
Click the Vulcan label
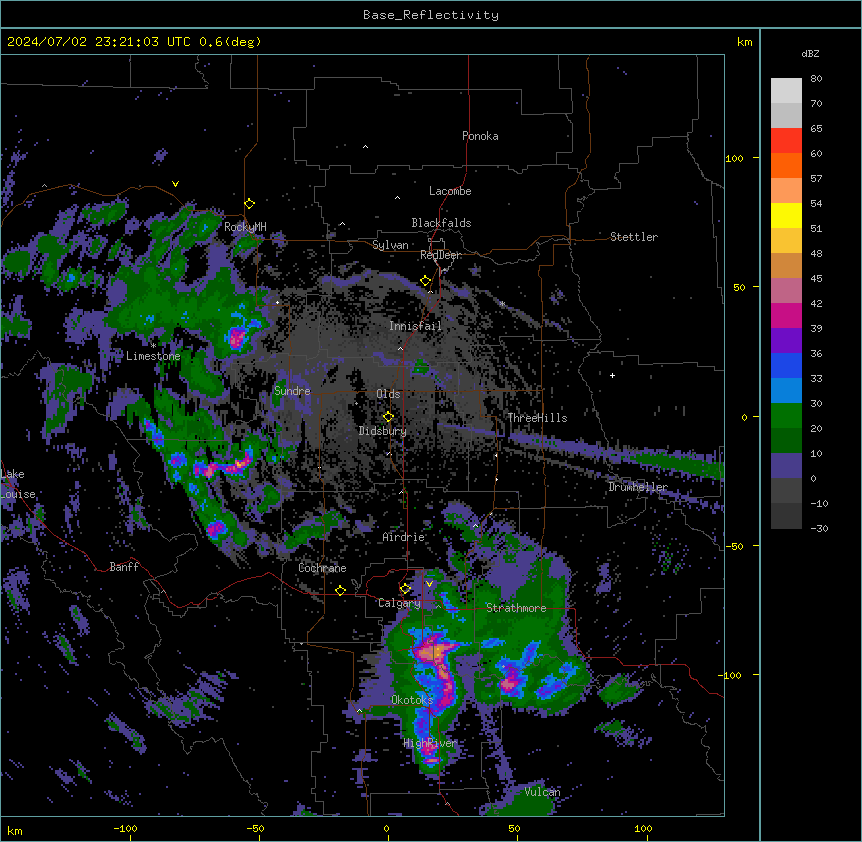click(543, 792)
